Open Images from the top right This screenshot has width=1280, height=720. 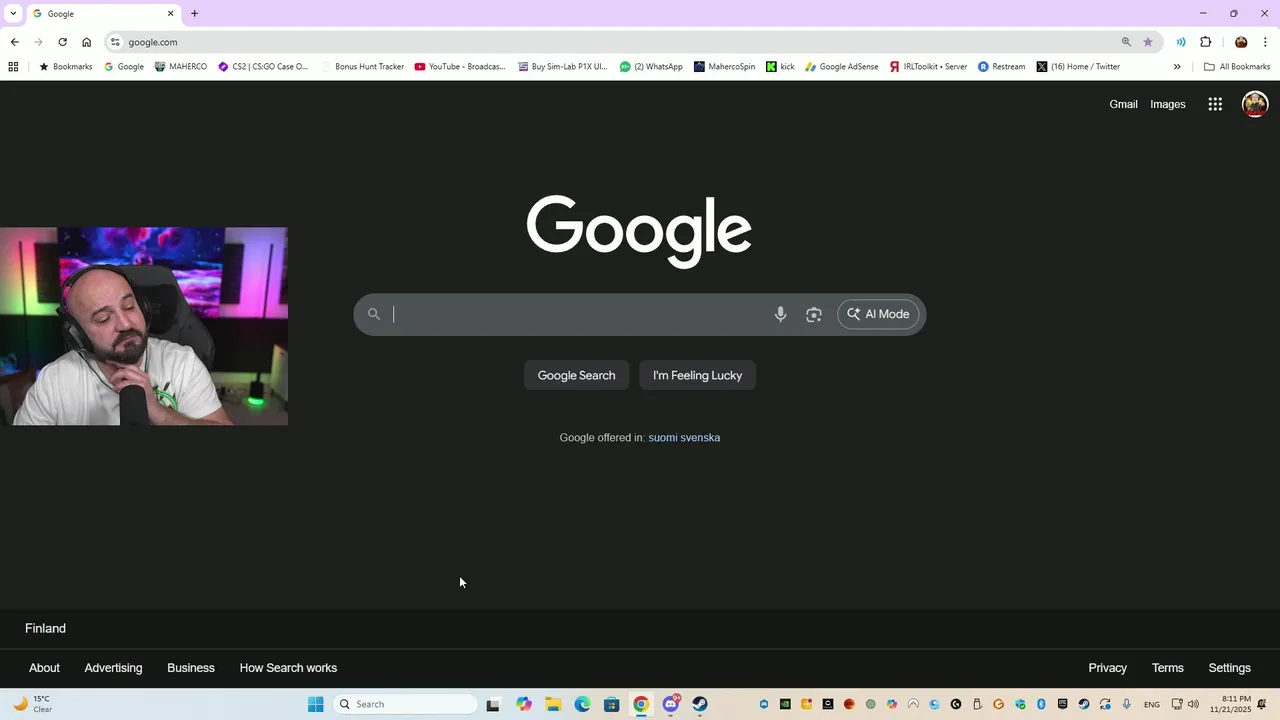pyautogui.click(x=1167, y=104)
